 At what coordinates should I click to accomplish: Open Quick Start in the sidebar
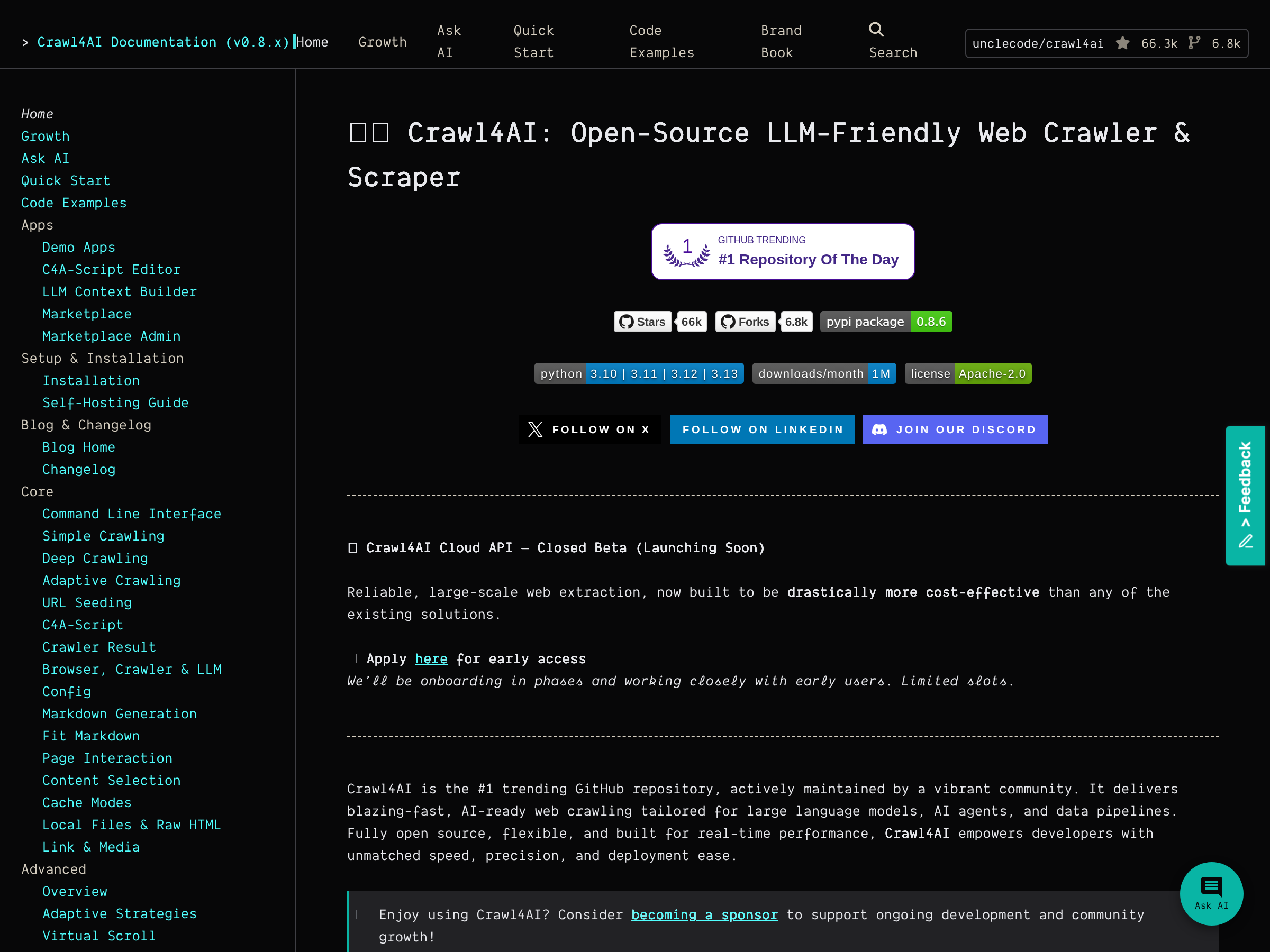click(66, 181)
